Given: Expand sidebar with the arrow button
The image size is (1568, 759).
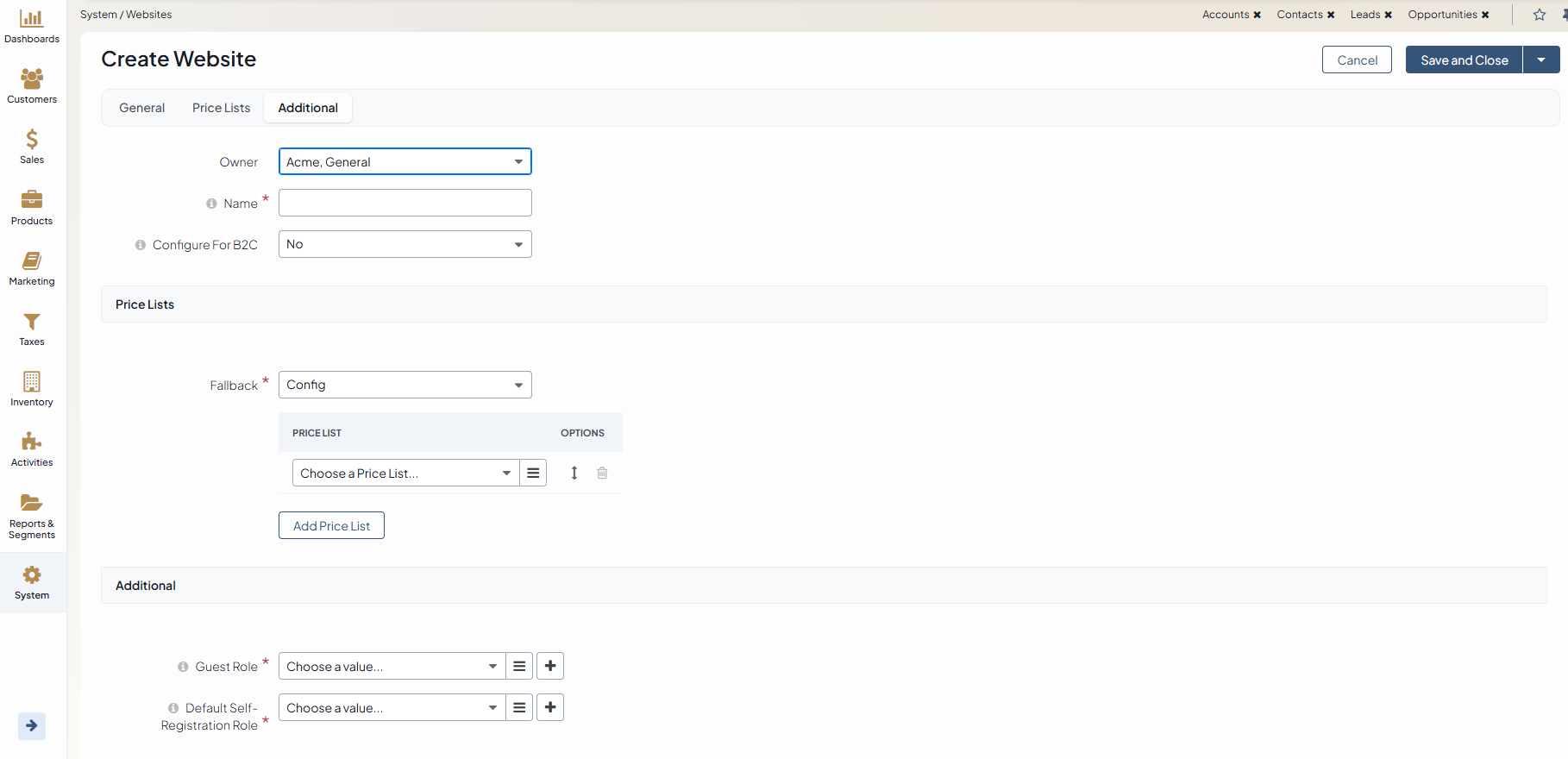Looking at the screenshot, I should click(32, 725).
